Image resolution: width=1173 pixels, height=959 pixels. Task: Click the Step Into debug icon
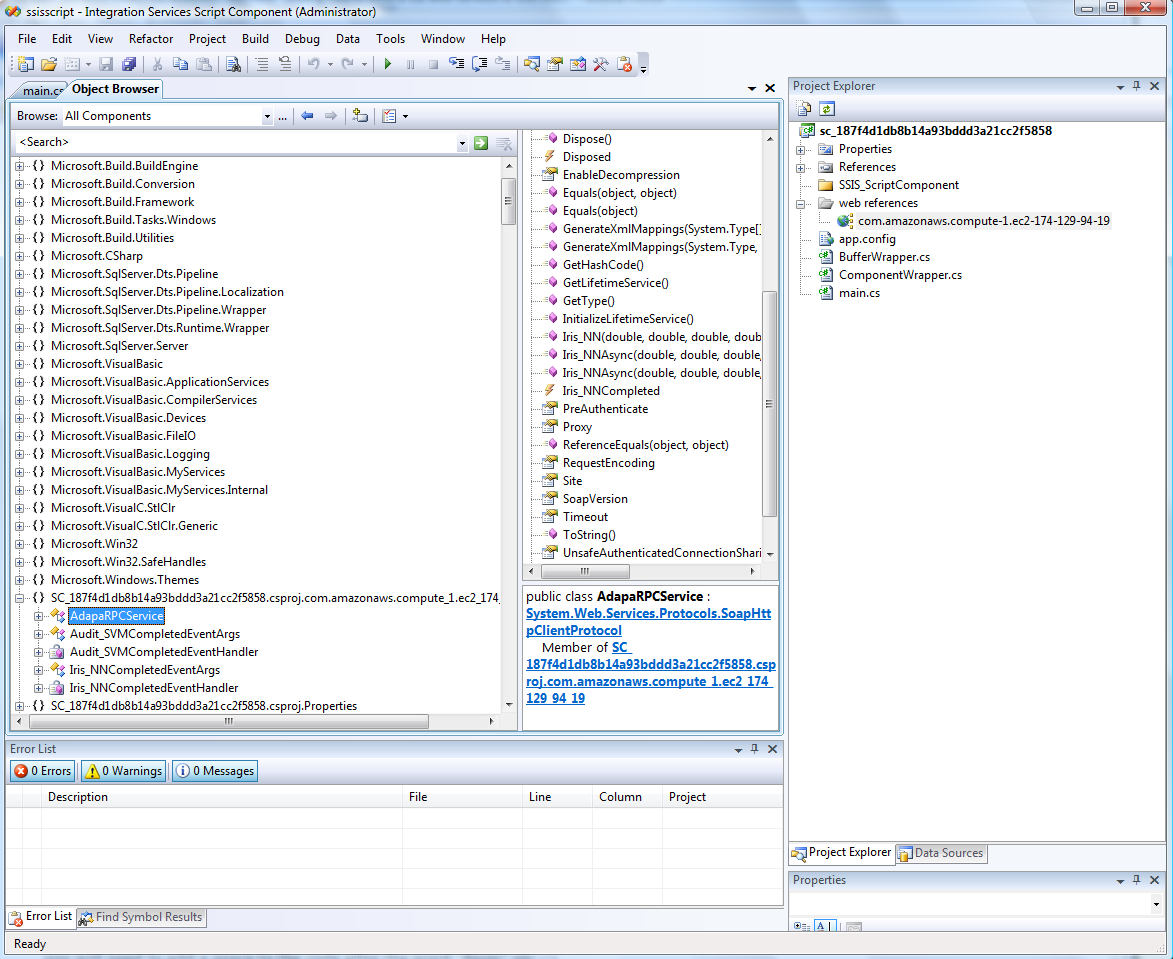456,64
